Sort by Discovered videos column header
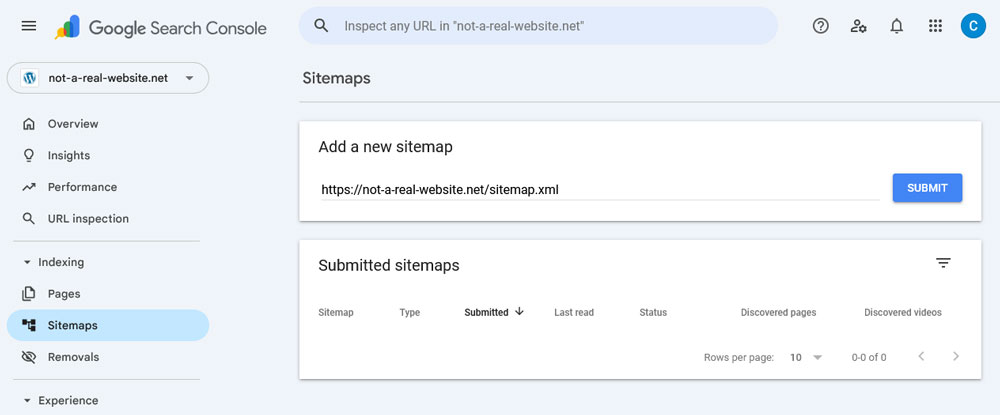1000x415 pixels. [902, 312]
